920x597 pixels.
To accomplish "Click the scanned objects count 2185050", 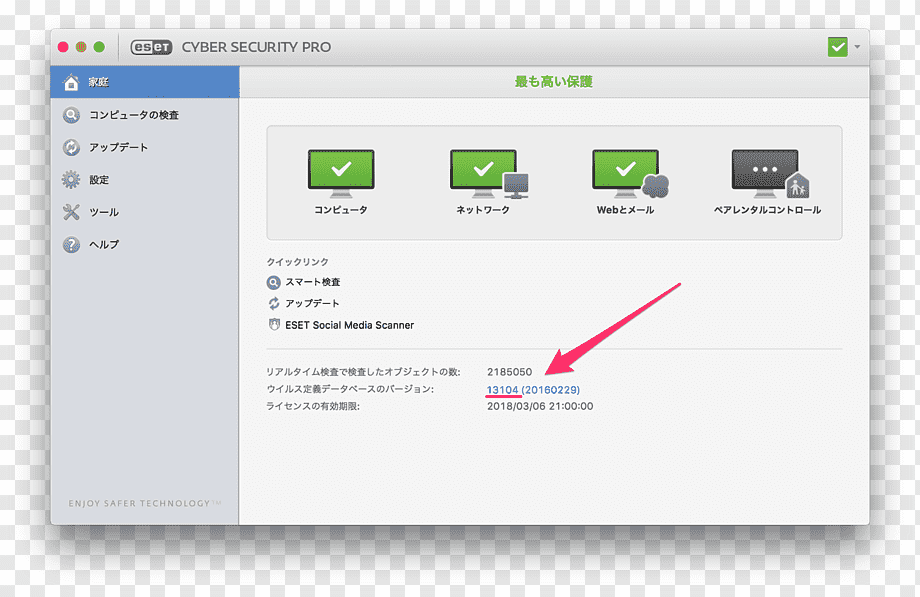I will [509, 372].
